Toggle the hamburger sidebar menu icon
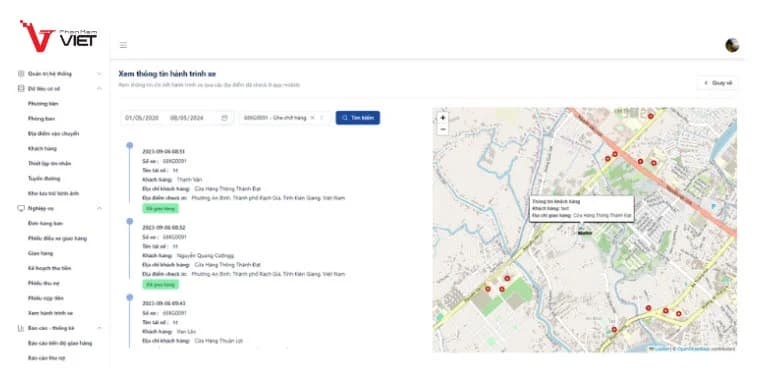This screenshot has width=765, height=387. 123,45
